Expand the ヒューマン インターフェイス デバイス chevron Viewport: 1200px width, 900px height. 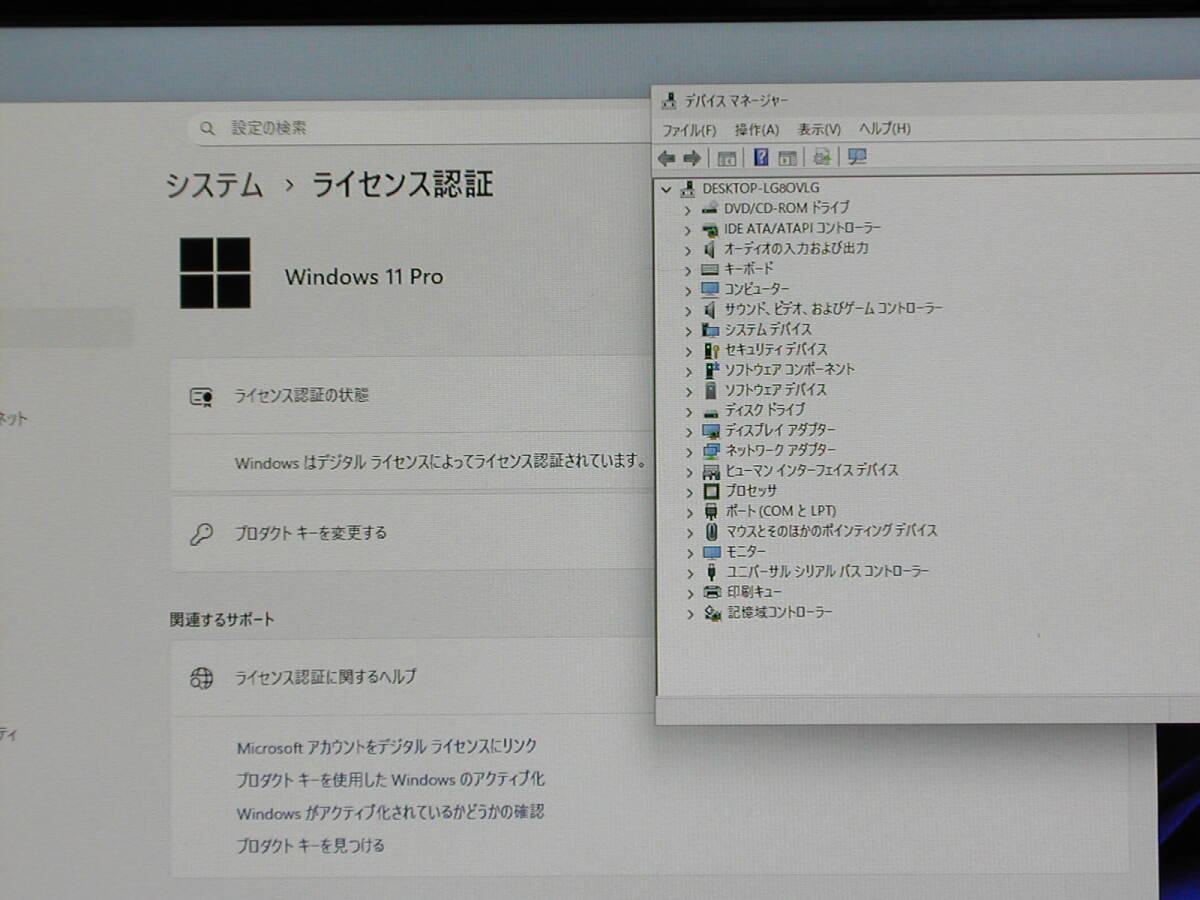coord(688,471)
